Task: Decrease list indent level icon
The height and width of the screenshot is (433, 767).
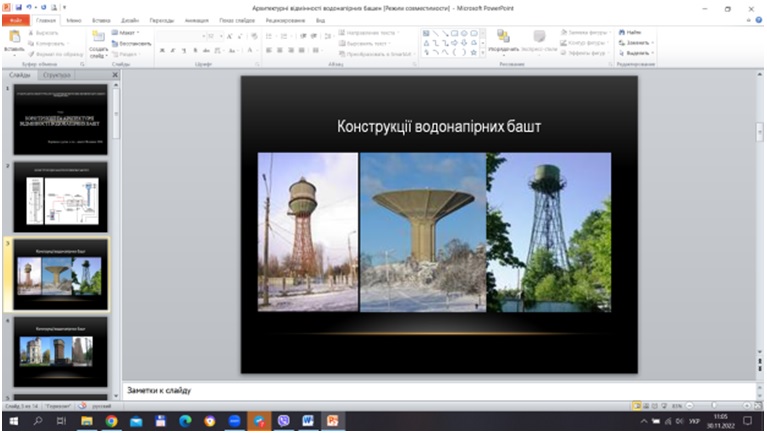Action: click(303, 36)
